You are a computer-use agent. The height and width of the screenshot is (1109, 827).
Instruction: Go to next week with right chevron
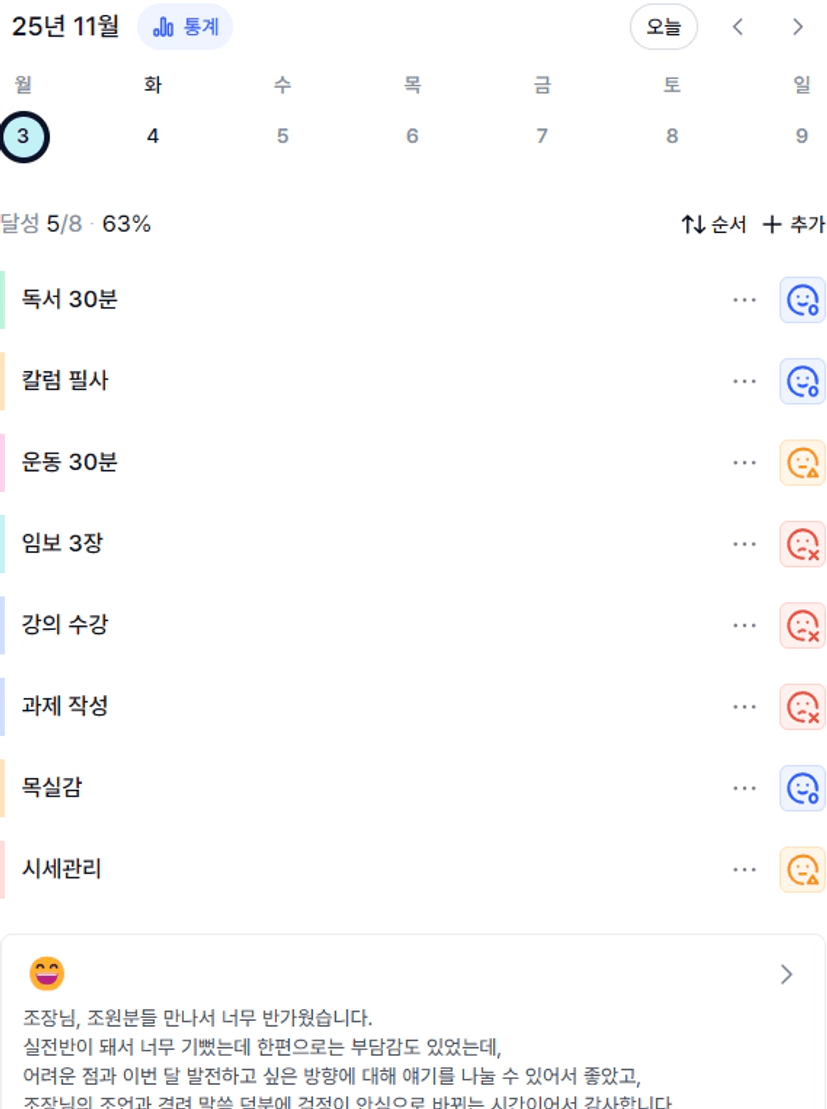(798, 27)
